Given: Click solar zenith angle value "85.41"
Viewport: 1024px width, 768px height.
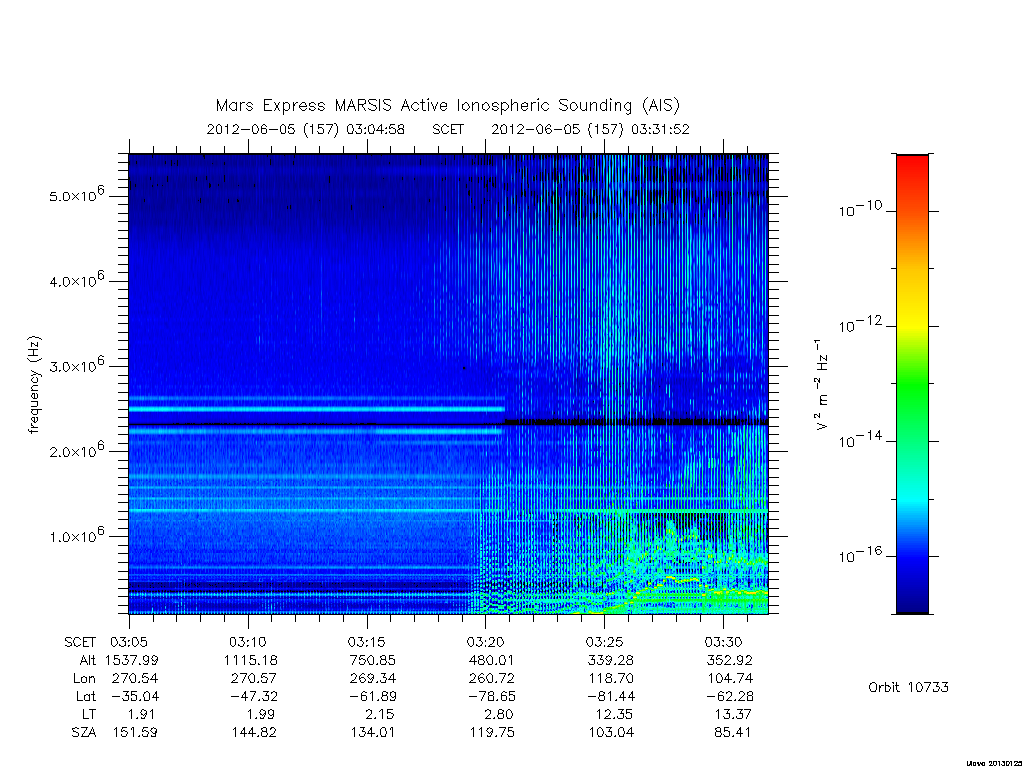Looking at the screenshot, I should tap(733, 733).
